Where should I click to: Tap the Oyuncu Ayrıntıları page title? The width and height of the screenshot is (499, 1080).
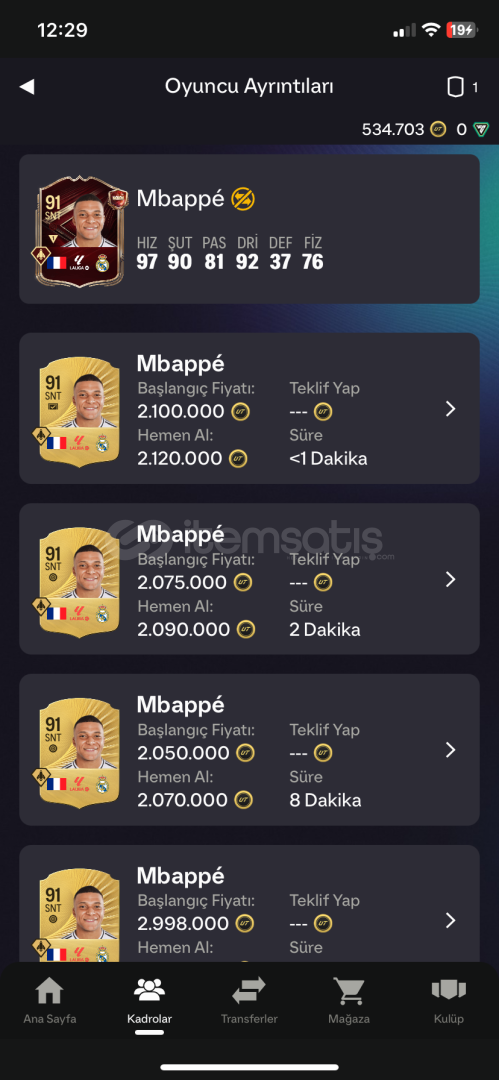249,87
